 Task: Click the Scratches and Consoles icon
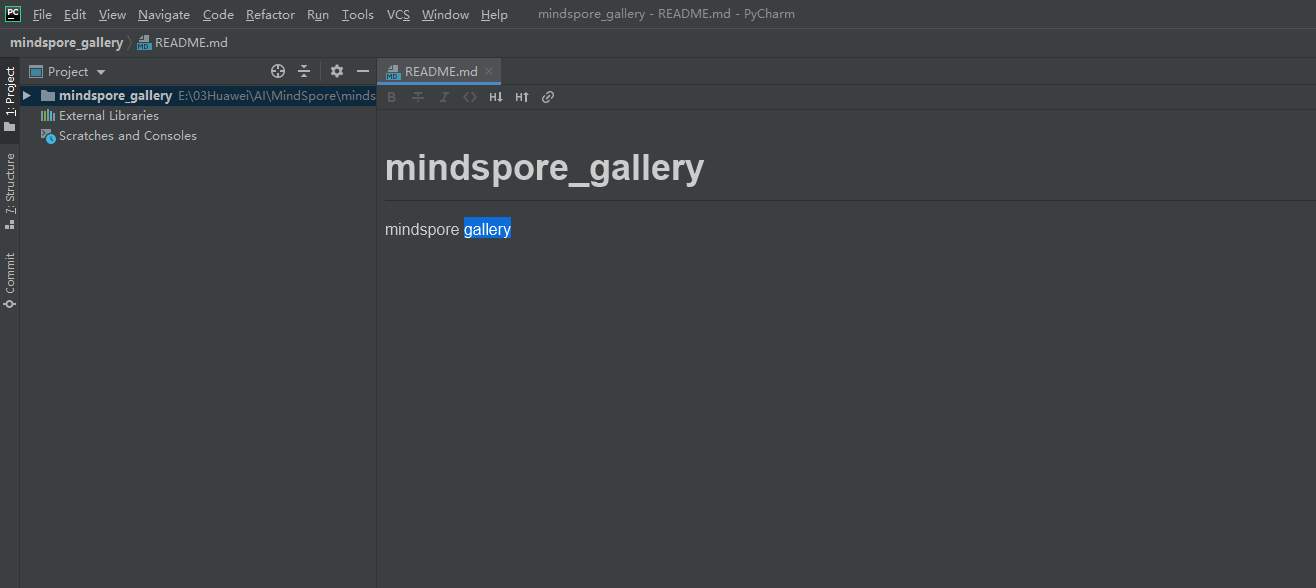coord(48,136)
